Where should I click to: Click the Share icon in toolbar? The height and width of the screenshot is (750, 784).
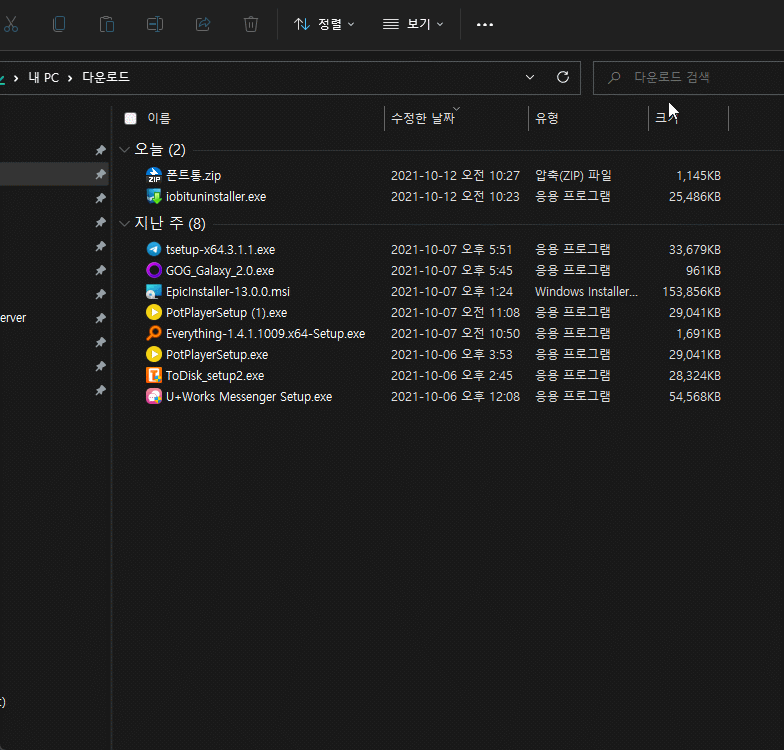click(x=202, y=24)
